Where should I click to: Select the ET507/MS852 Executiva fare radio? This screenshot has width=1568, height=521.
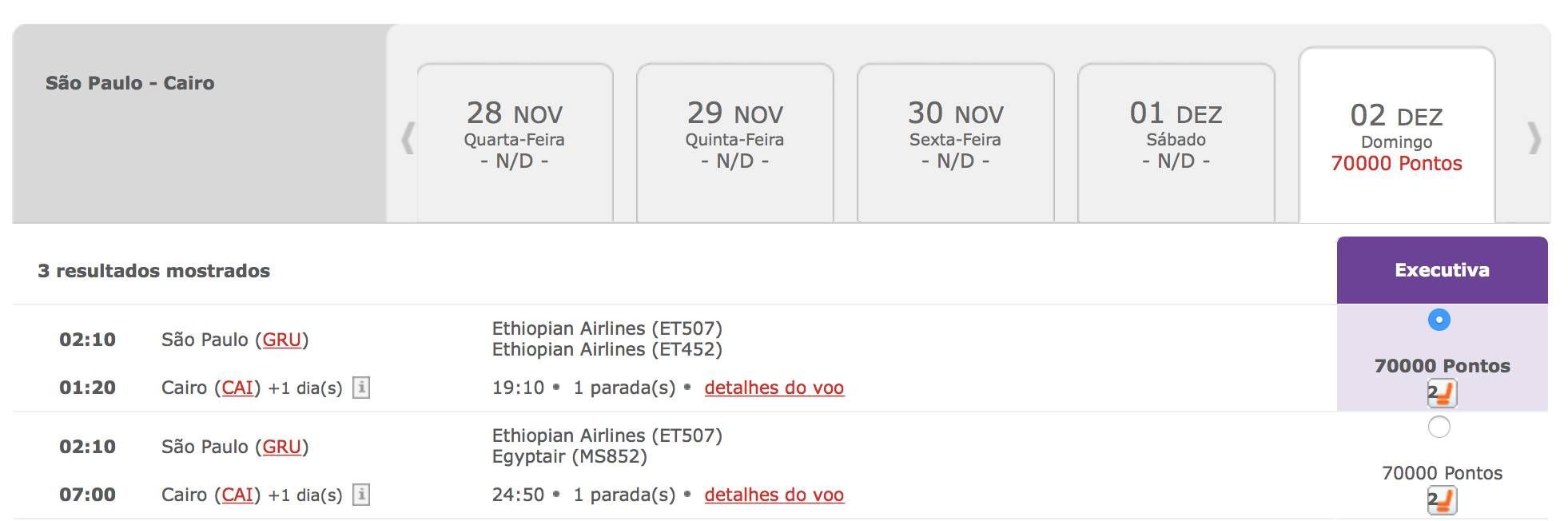tap(1439, 427)
